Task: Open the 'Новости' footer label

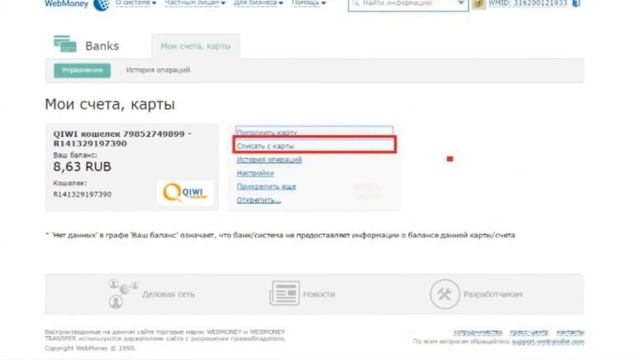Action: point(319,294)
